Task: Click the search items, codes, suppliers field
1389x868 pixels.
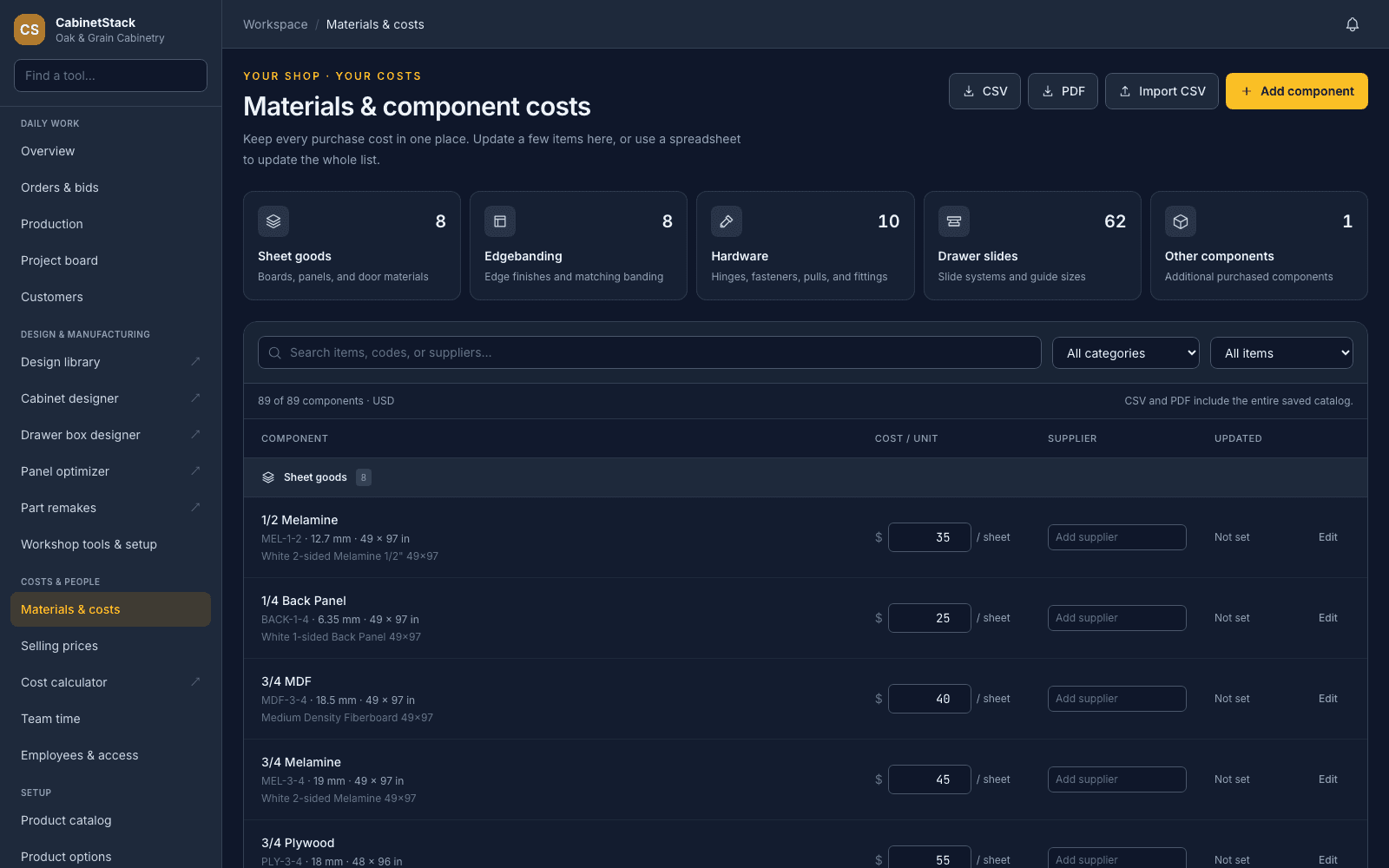Action: [x=649, y=352]
